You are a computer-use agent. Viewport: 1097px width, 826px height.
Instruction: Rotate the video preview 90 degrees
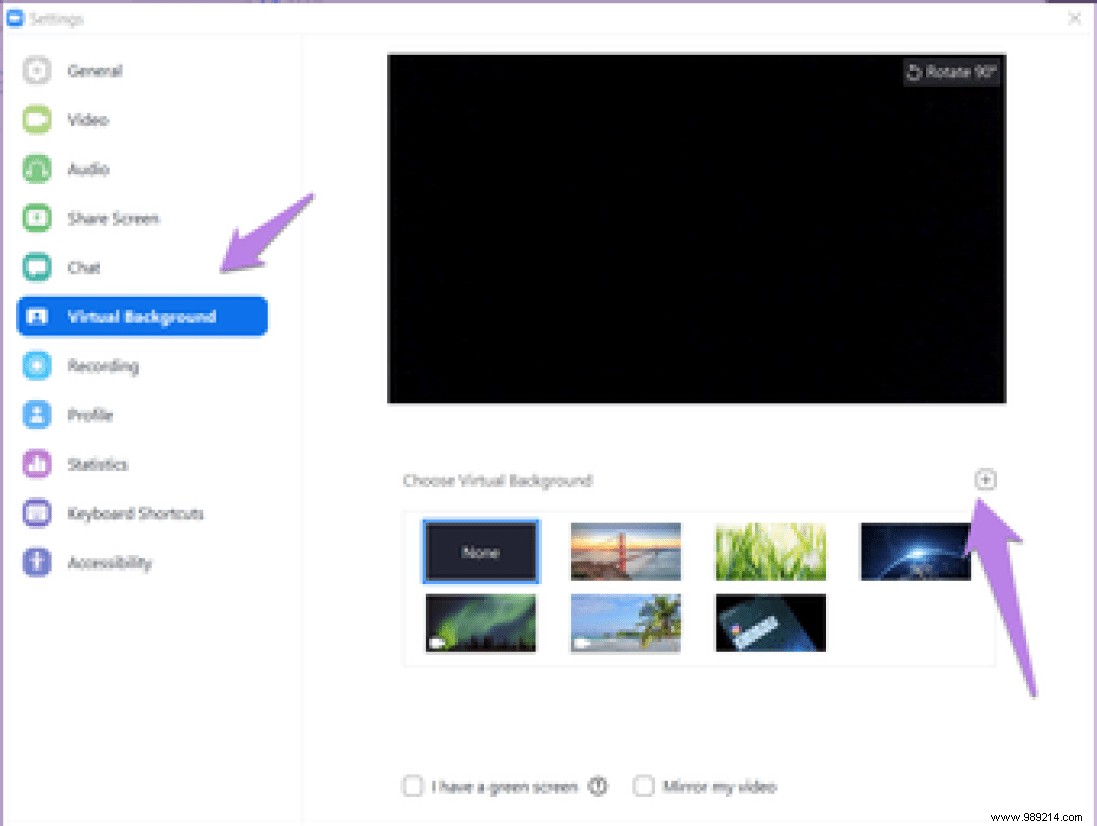[x=951, y=72]
